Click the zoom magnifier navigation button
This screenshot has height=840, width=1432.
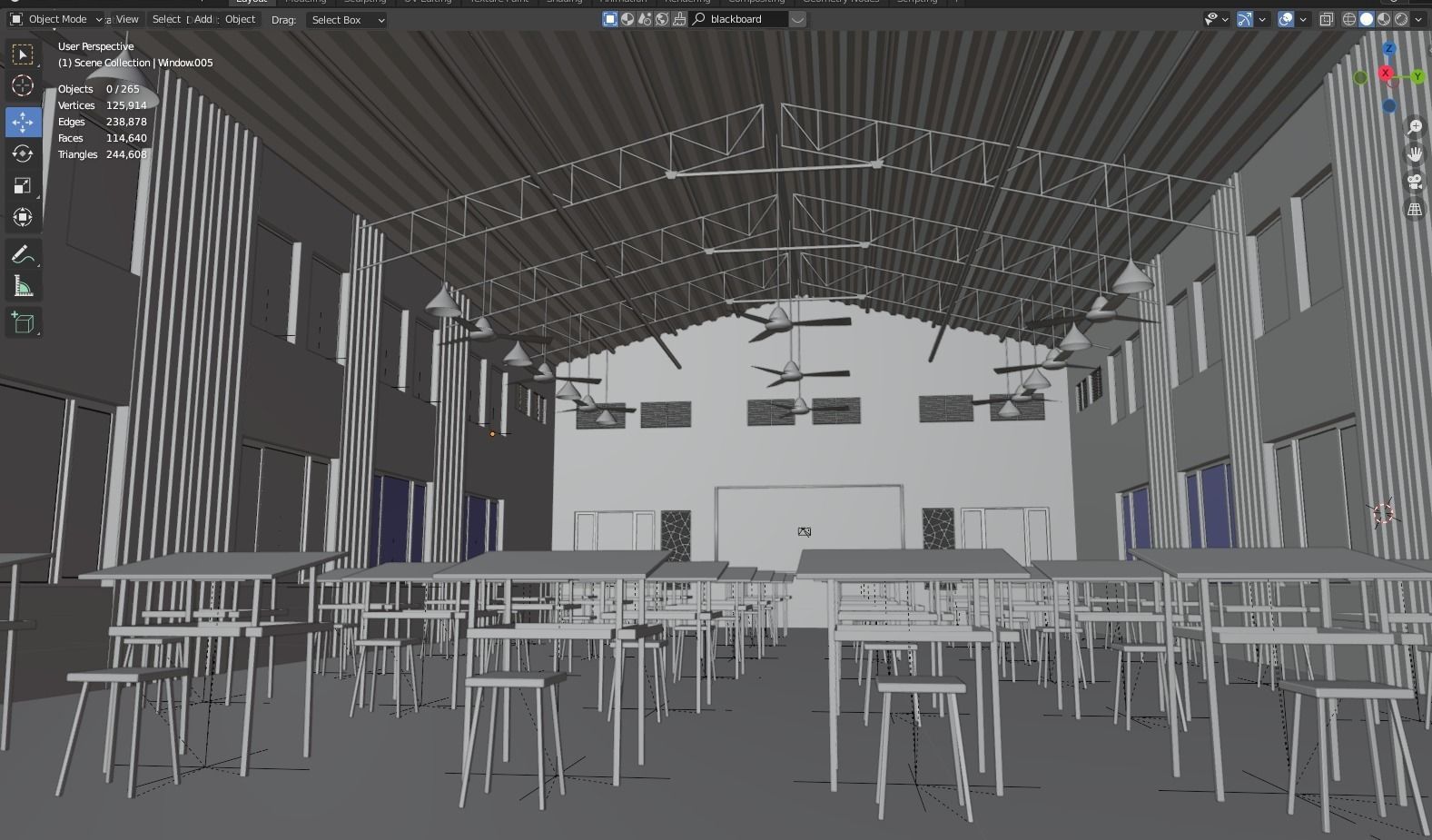1415,126
